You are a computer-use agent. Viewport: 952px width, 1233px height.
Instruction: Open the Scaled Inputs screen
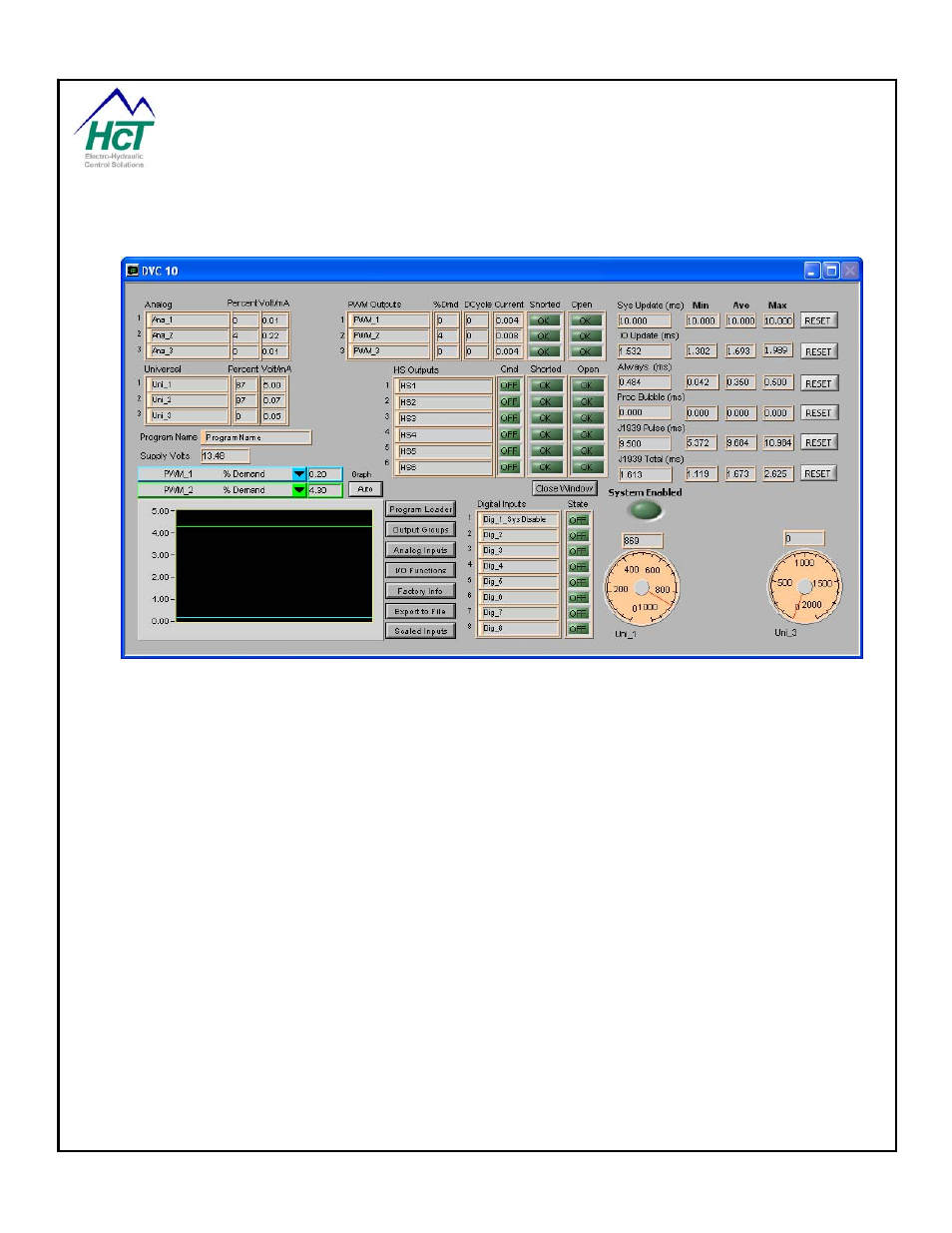tap(420, 631)
